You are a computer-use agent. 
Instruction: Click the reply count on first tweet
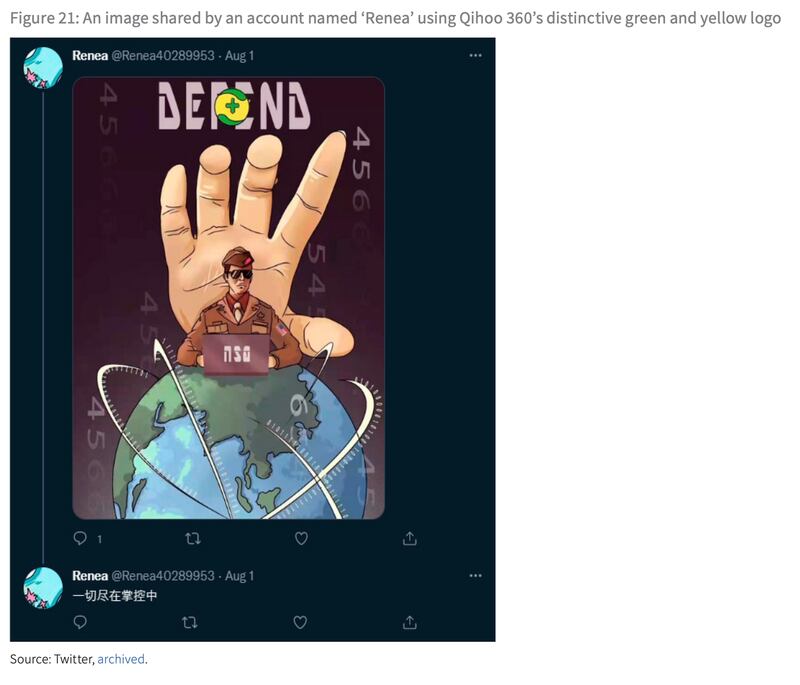pos(99,539)
